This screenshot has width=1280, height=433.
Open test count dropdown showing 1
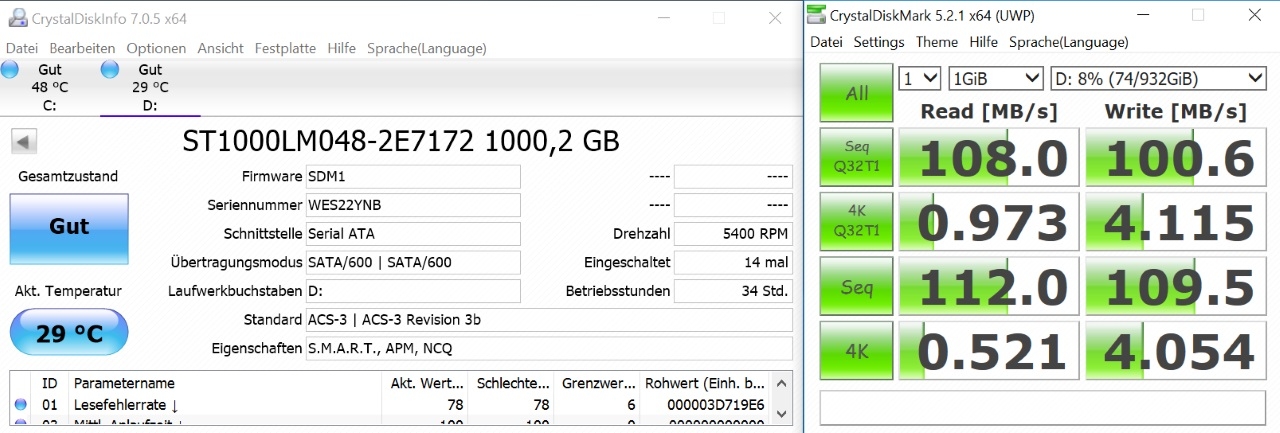point(920,78)
